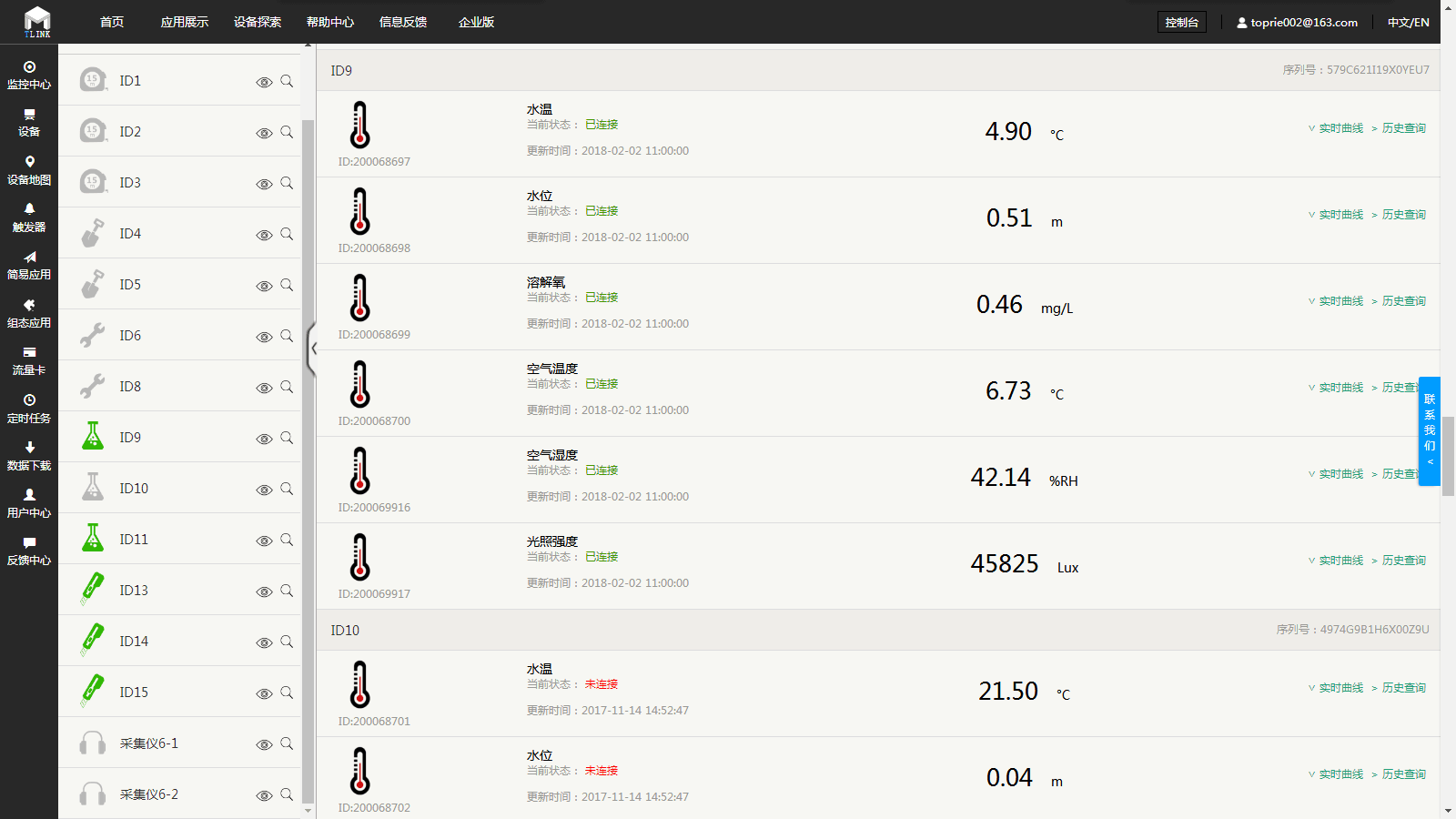Open the 触发器 trigger bell icon
Viewport: 1456px width, 819px height.
click(x=29, y=209)
